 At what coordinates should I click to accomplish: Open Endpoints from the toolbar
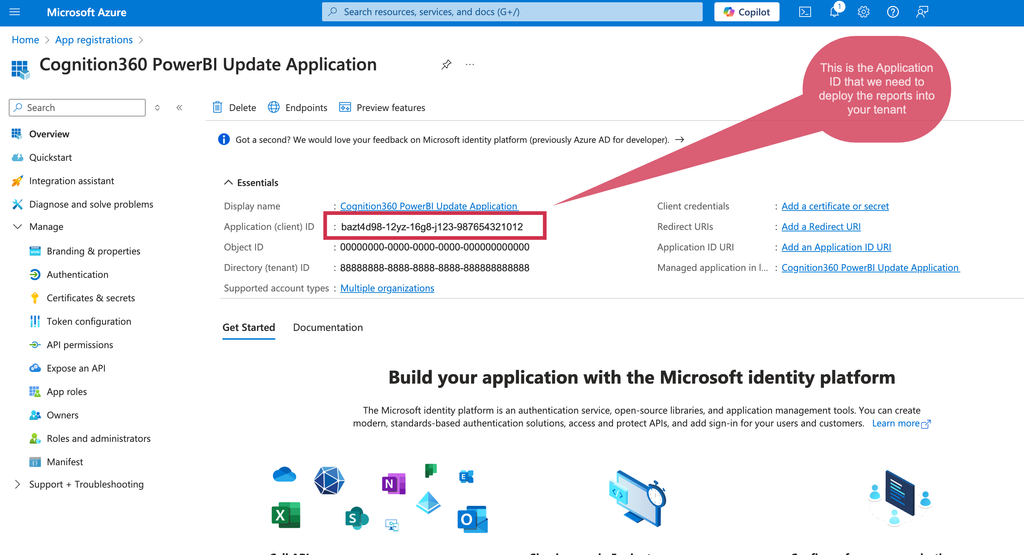point(297,108)
